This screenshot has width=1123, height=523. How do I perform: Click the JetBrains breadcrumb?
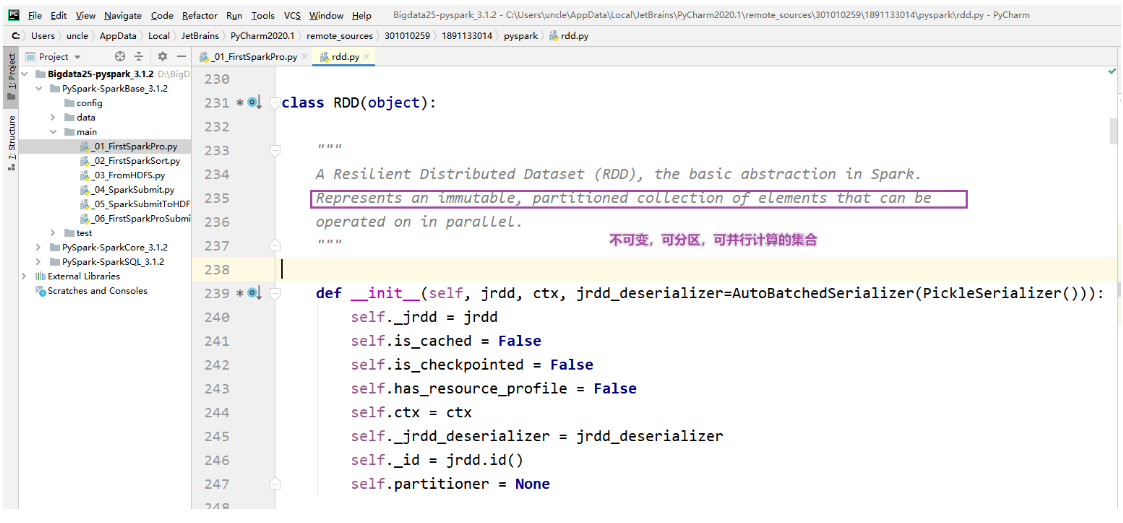click(x=199, y=36)
